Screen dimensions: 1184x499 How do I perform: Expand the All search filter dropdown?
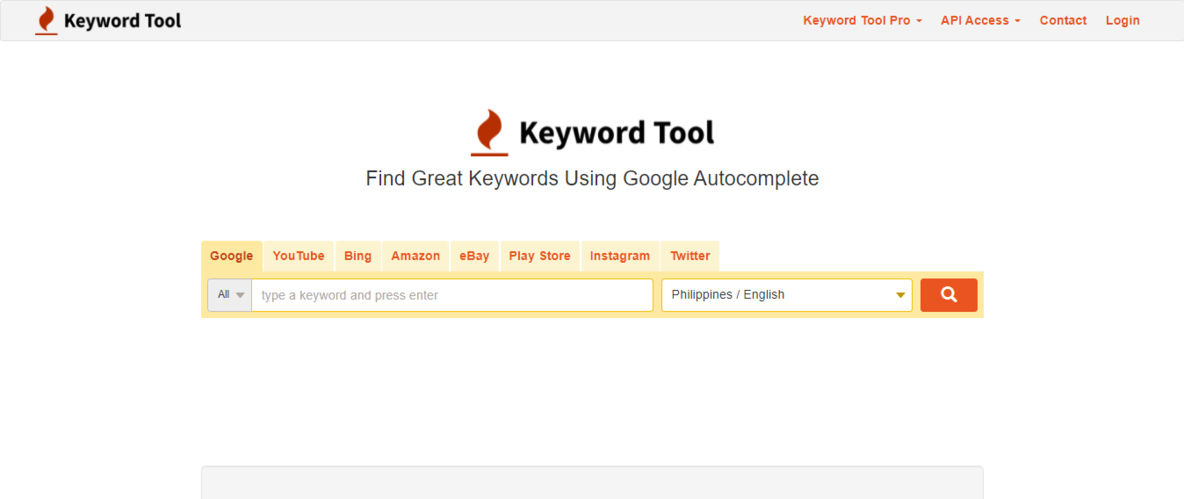coord(230,295)
